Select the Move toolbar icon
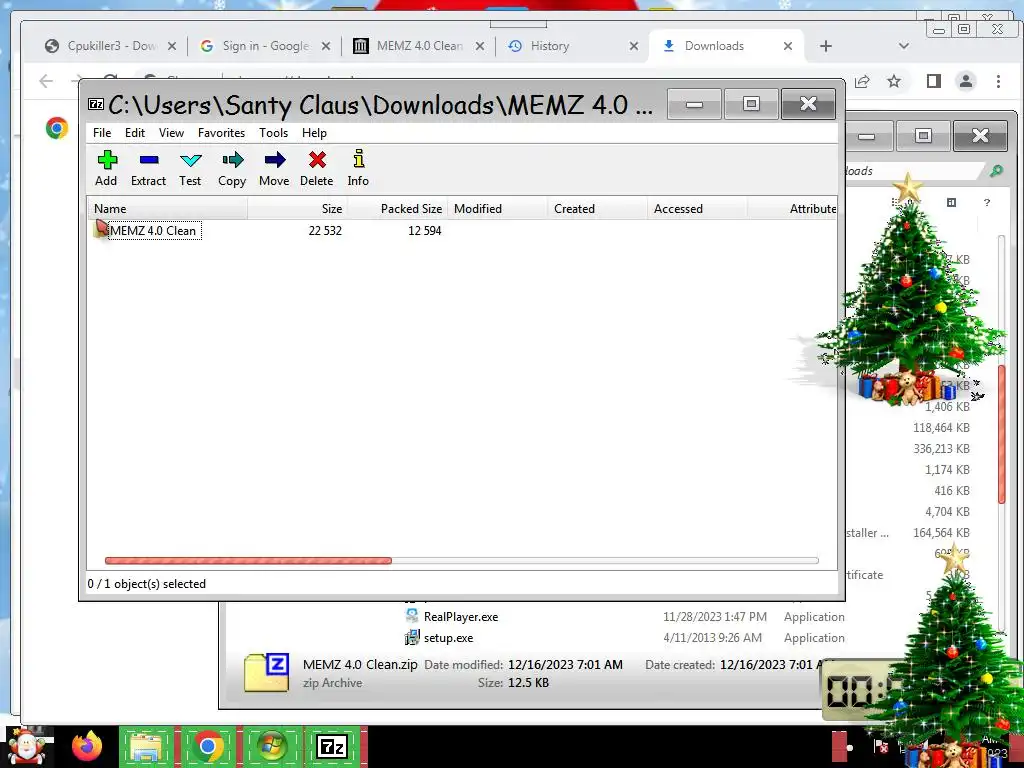Image resolution: width=1024 pixels, height=768 pixels. pyautogui.click(x=274, y=168)
